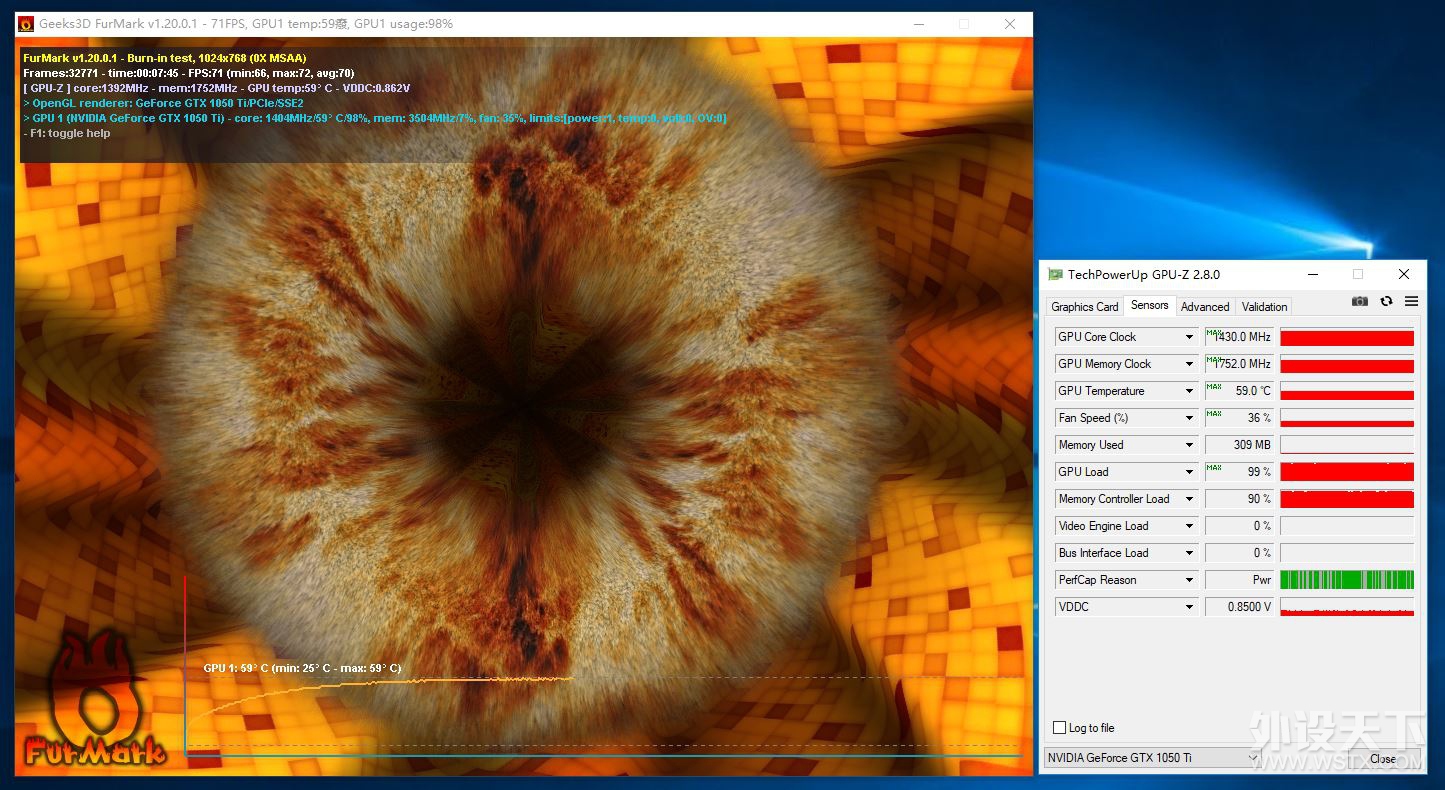Expand the GPU Memory Clock sensor dropdown
This screenshot has height=790, width=1445.
[x=1189, y=364]
